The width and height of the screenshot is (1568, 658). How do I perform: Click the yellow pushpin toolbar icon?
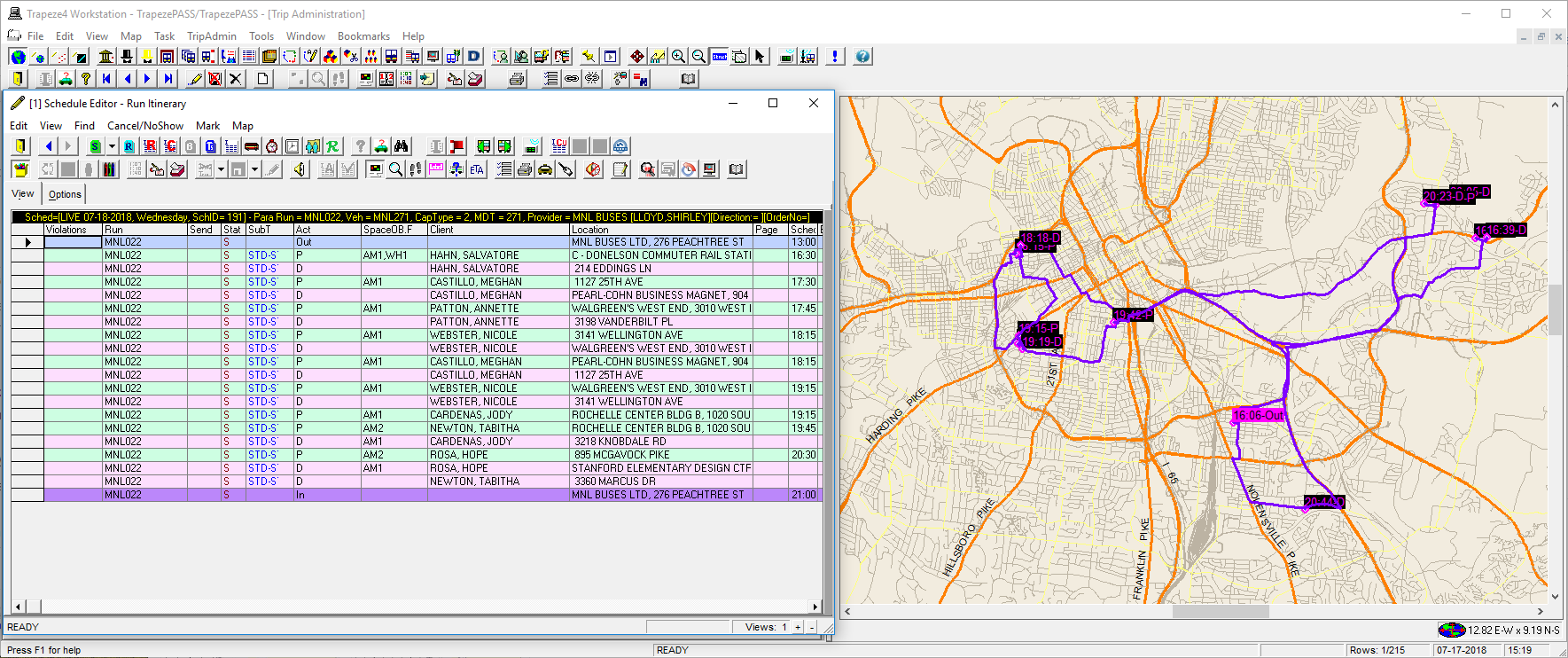point(589,57)
